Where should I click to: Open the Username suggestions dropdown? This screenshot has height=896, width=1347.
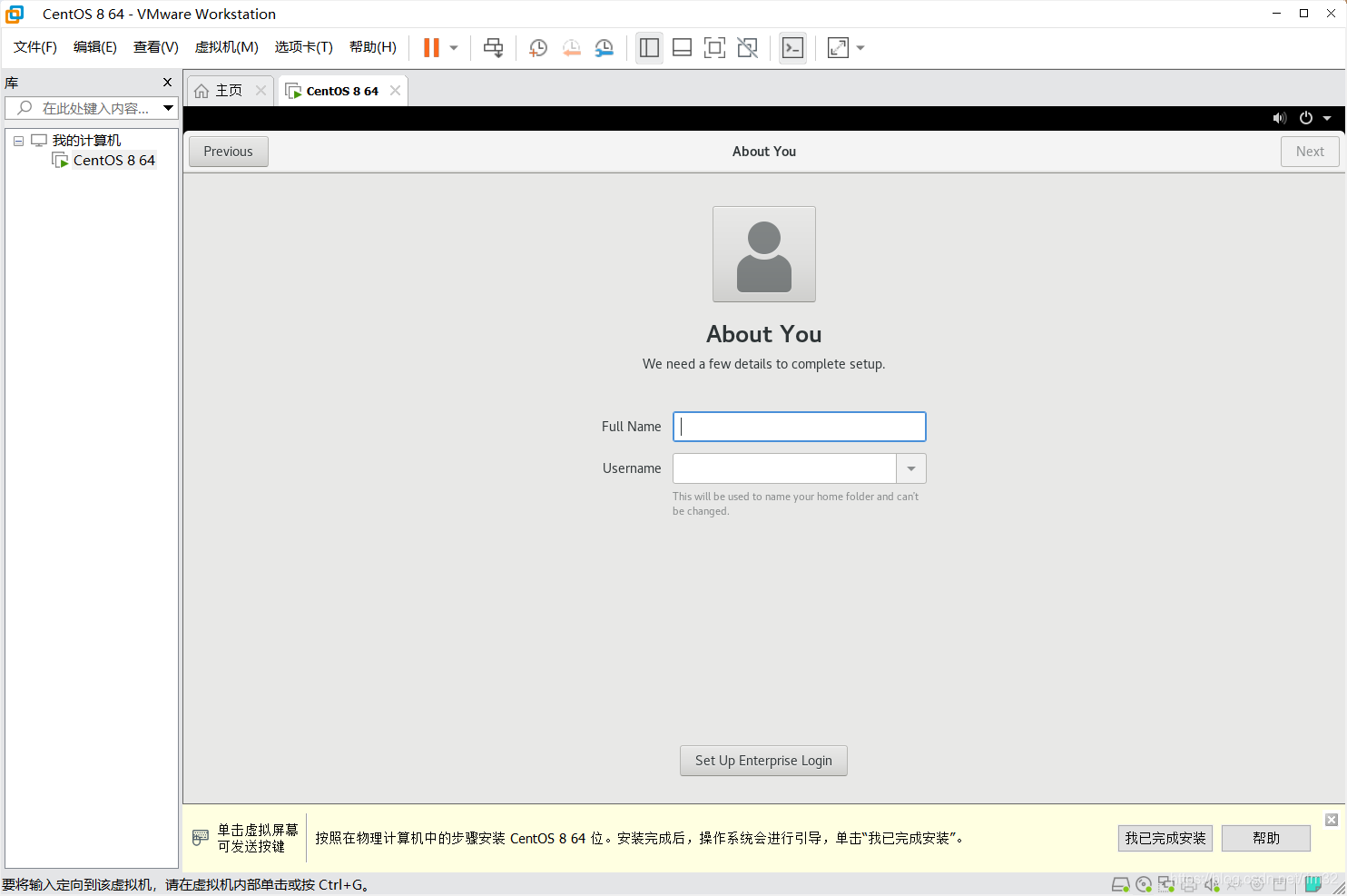(911, 468)
